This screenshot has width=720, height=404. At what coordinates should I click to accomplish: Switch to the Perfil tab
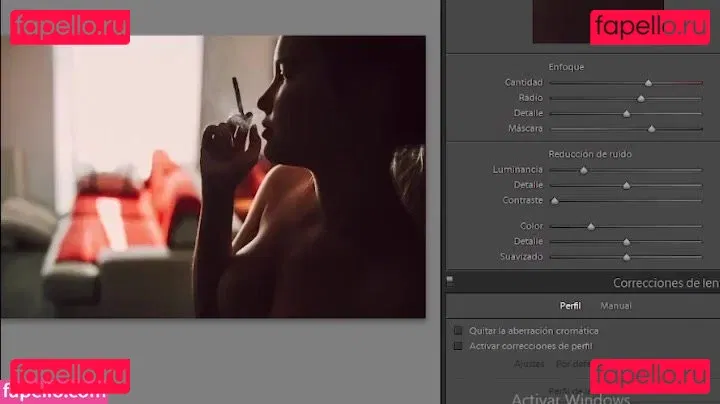[x=569, y=306]
